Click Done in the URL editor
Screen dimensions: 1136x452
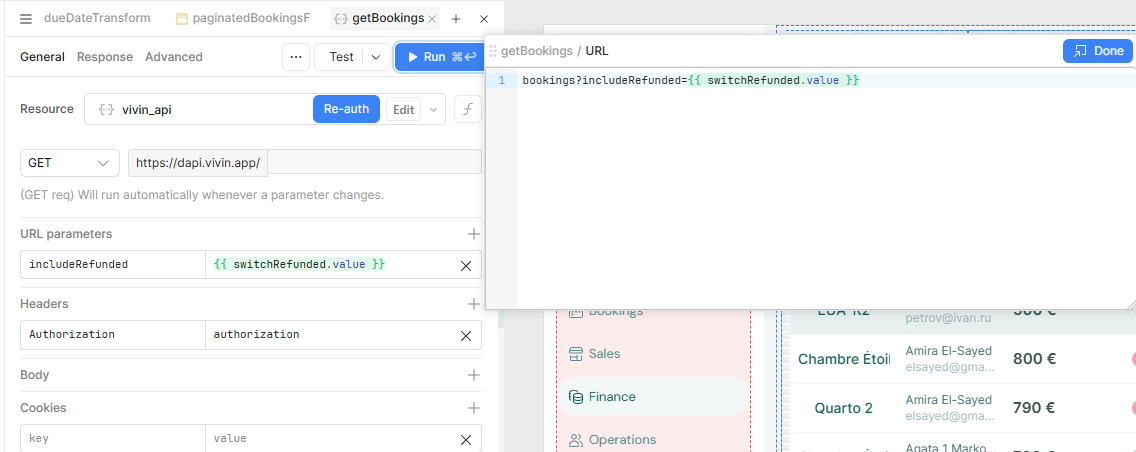coord(1097,50)
